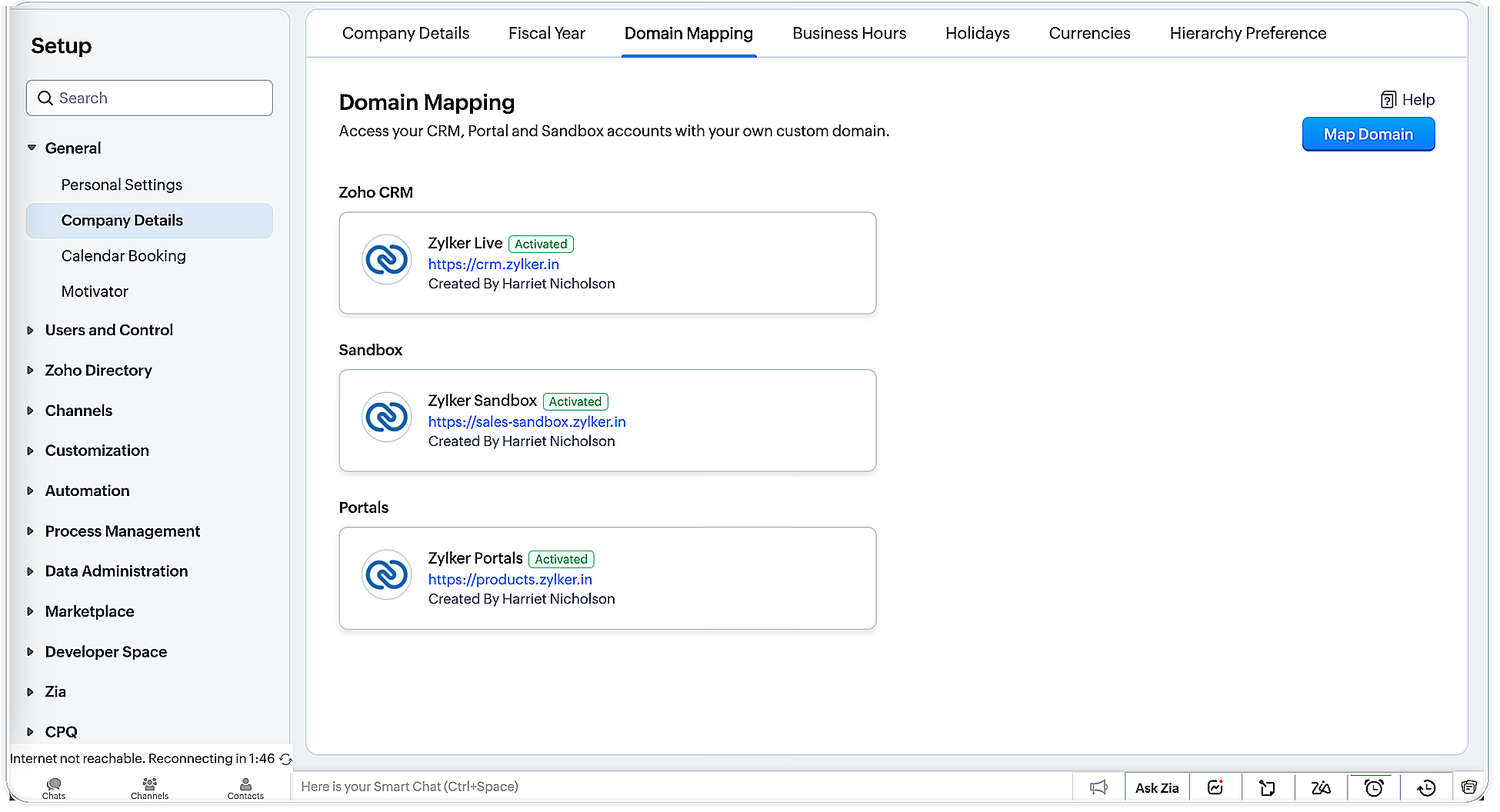Click the Help document icon
Viewport: 1500px width, 812px height.
point(1388,100)
